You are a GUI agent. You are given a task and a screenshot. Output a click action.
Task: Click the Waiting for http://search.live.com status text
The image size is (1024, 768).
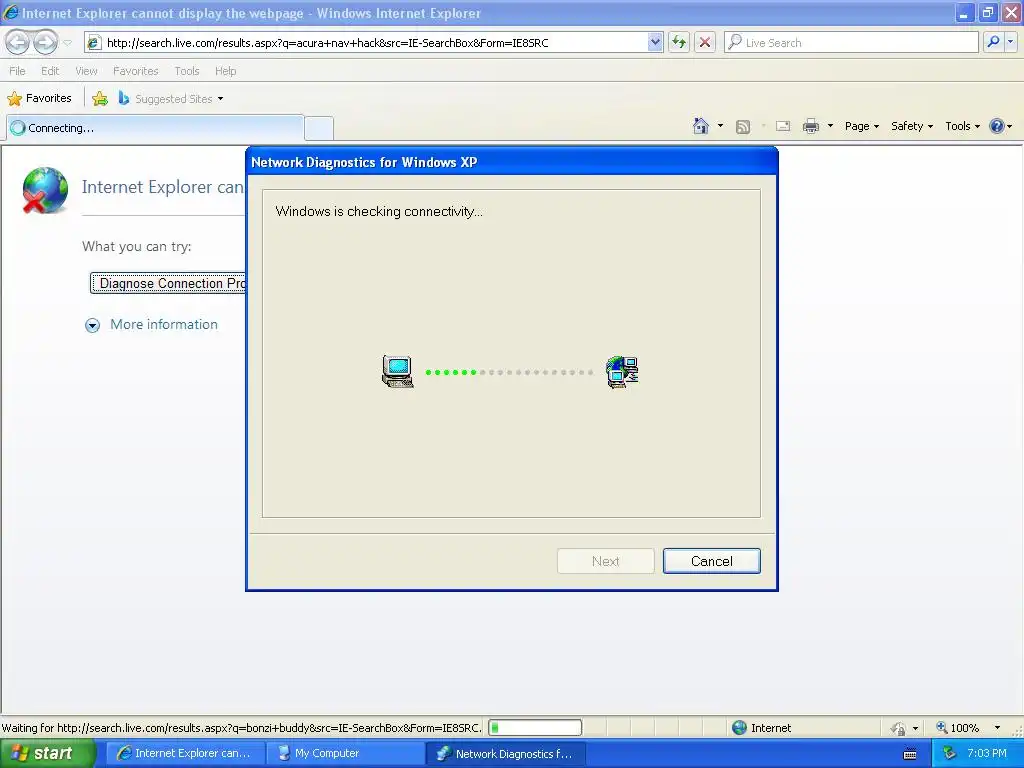tap(242, 728)
